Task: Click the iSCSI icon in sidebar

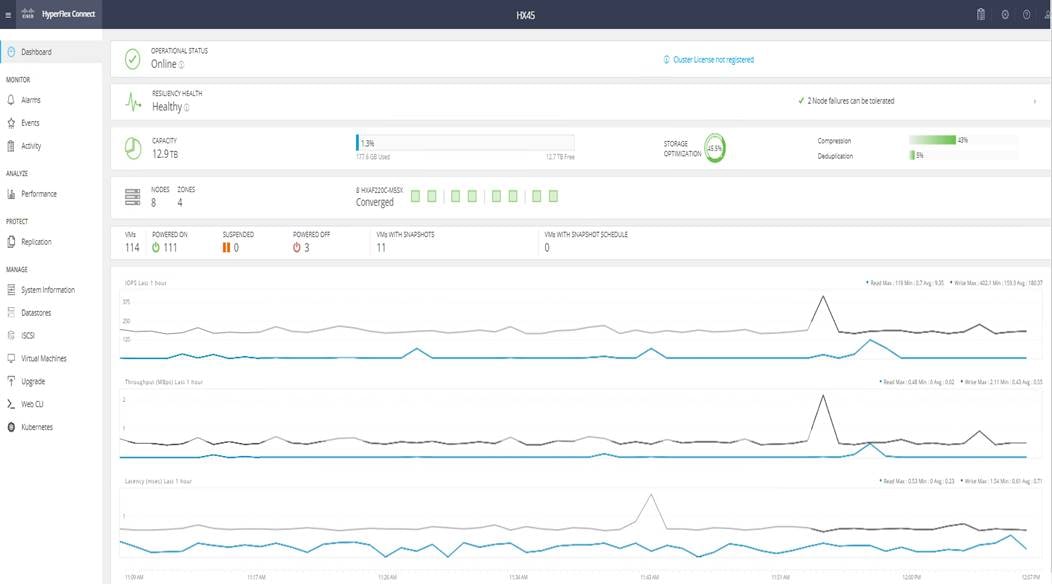Action: tap(11, 336)
